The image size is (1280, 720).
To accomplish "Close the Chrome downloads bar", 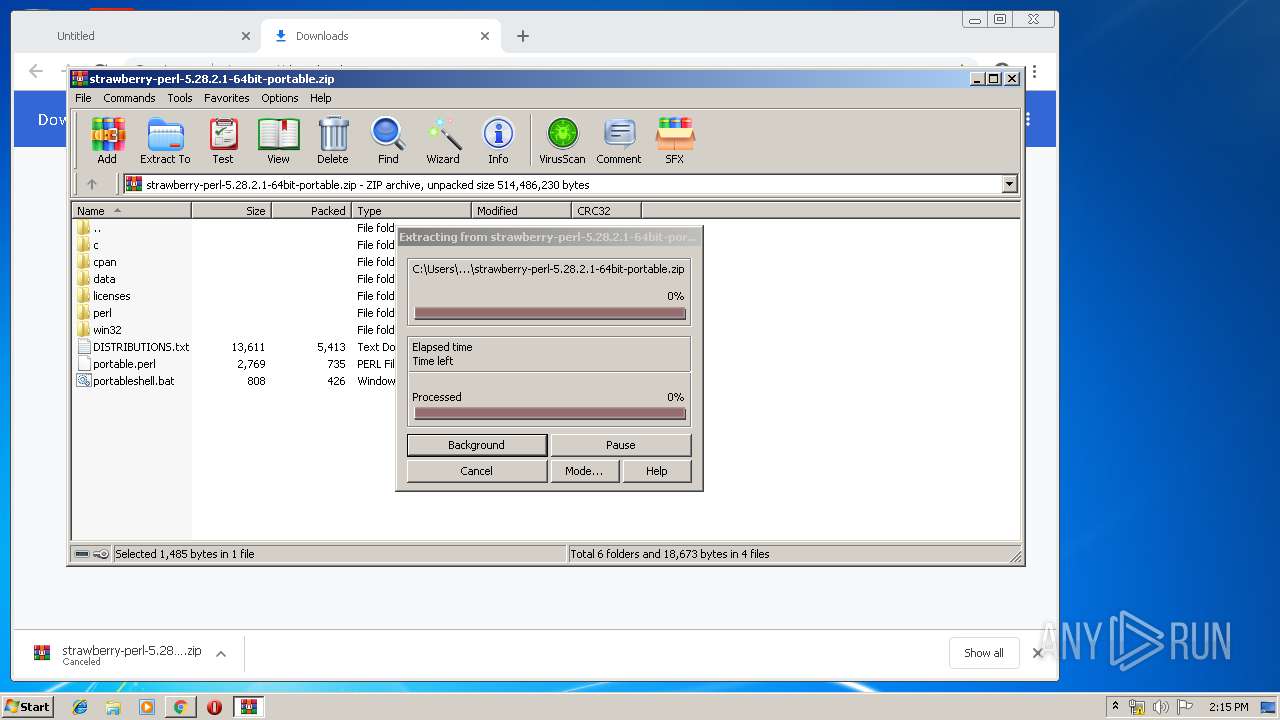I will [x=1038, y=653].
